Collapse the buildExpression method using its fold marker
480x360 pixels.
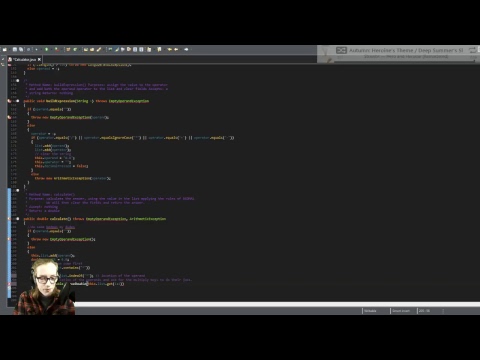click(18, 101)
